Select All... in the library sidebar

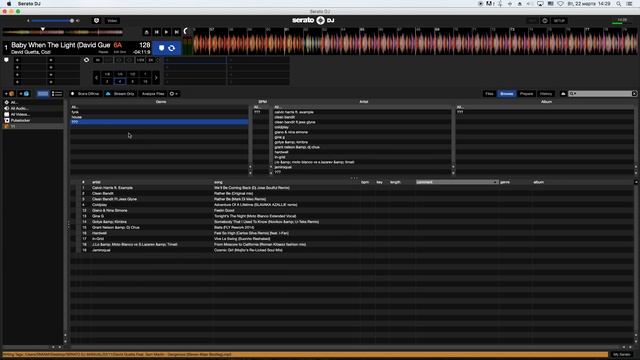33,102
